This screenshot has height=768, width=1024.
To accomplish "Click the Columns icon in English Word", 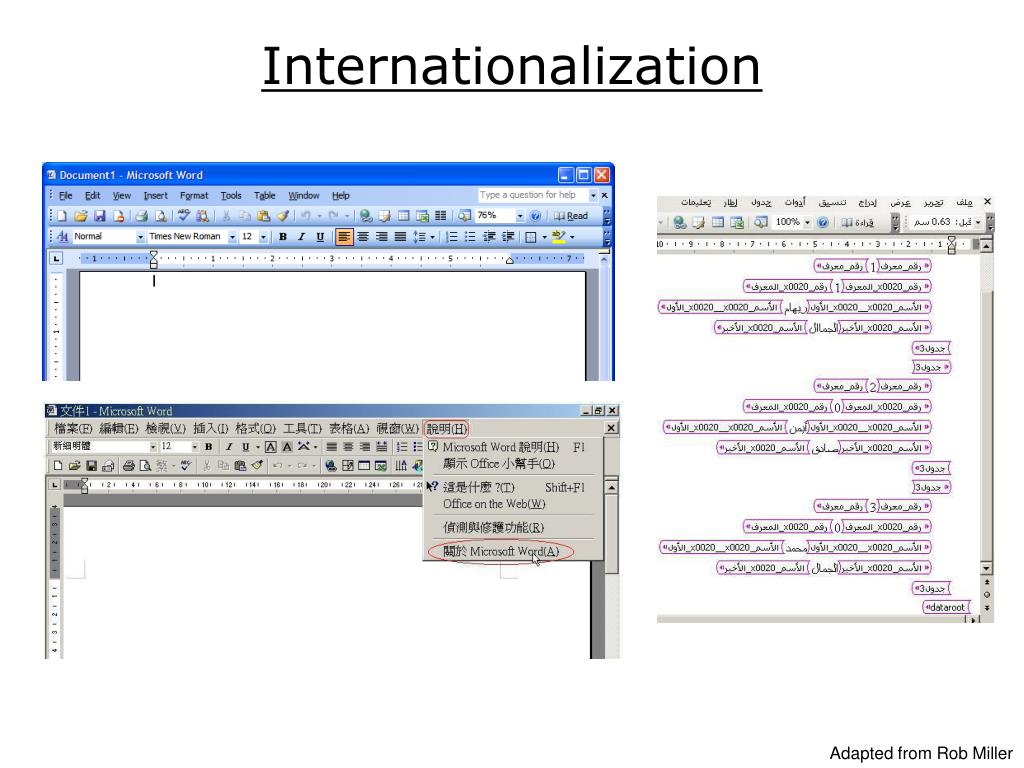I will pyautogui.click(x=441, y=216).
